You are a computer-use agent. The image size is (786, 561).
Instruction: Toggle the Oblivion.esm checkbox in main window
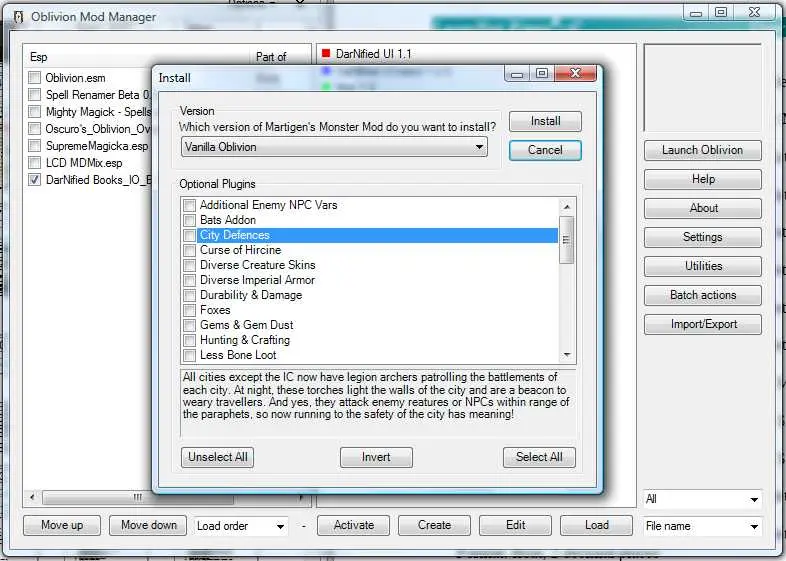click(35, 78)
